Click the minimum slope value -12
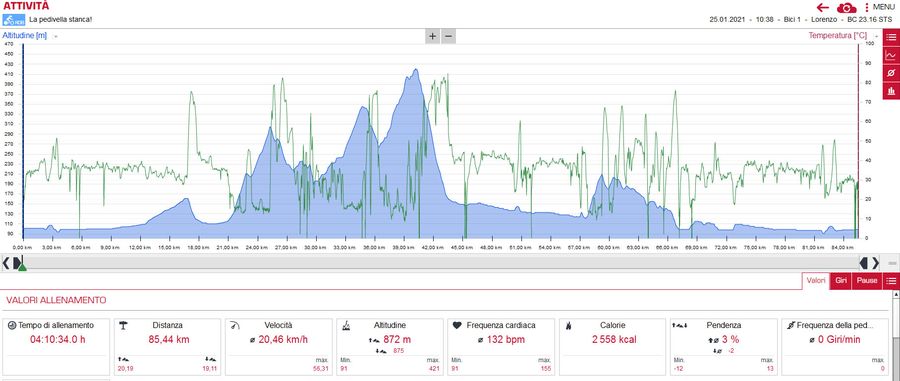This screenshot has width=900, height=381. 678,368
